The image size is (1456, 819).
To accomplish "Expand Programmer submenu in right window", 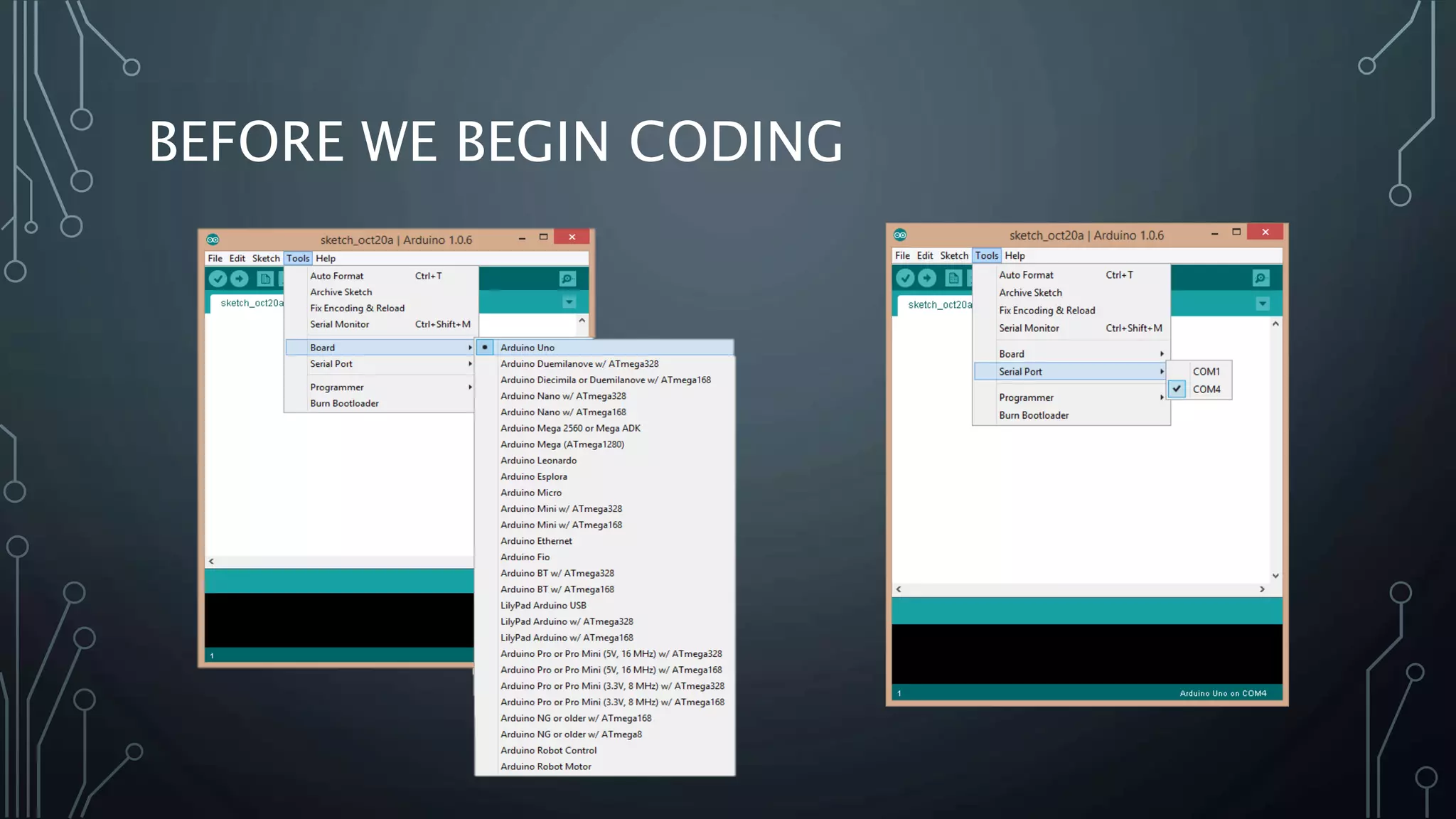I will click(1071, 398).
